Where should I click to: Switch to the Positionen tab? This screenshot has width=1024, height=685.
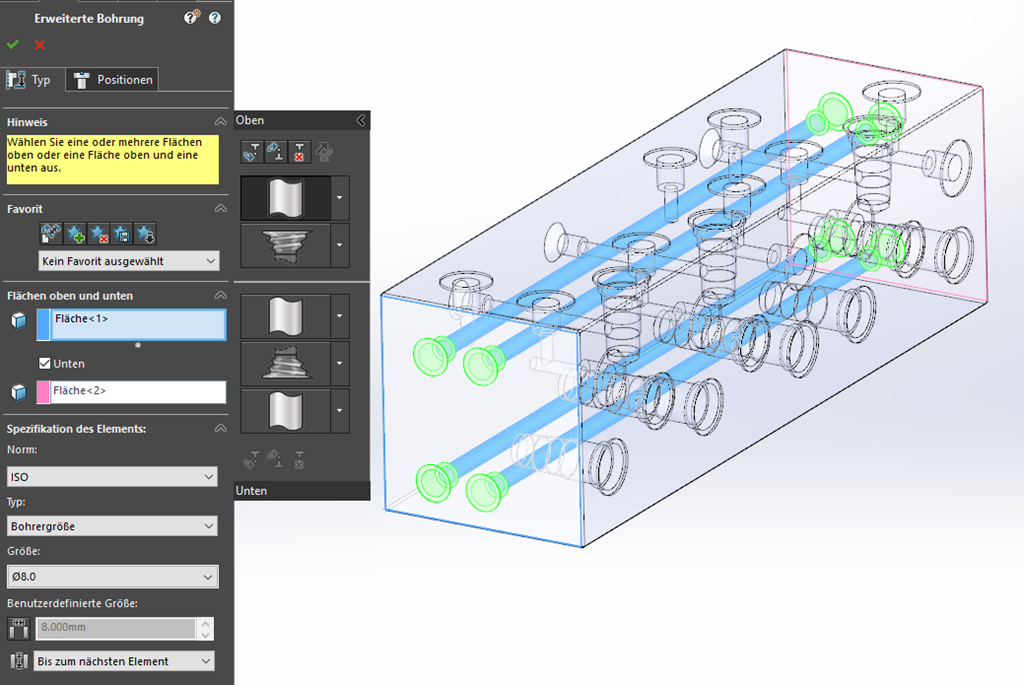pos(113,80)
